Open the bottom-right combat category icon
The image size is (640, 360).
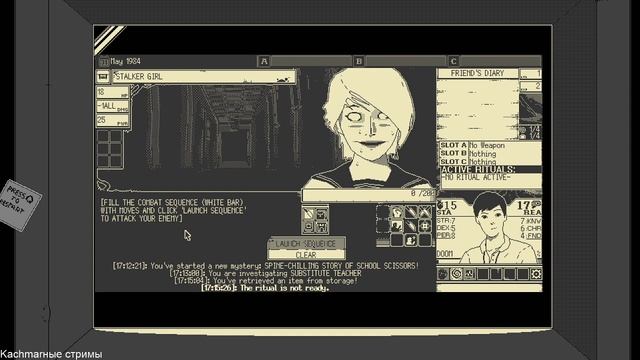(322, 227)
